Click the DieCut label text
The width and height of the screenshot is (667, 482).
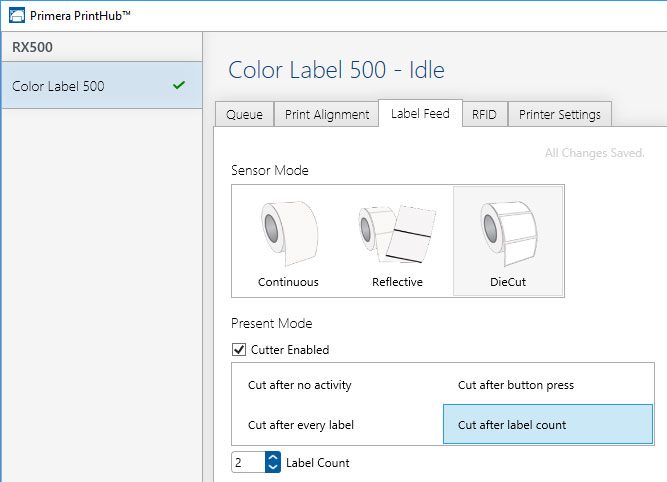coord(508,282)
